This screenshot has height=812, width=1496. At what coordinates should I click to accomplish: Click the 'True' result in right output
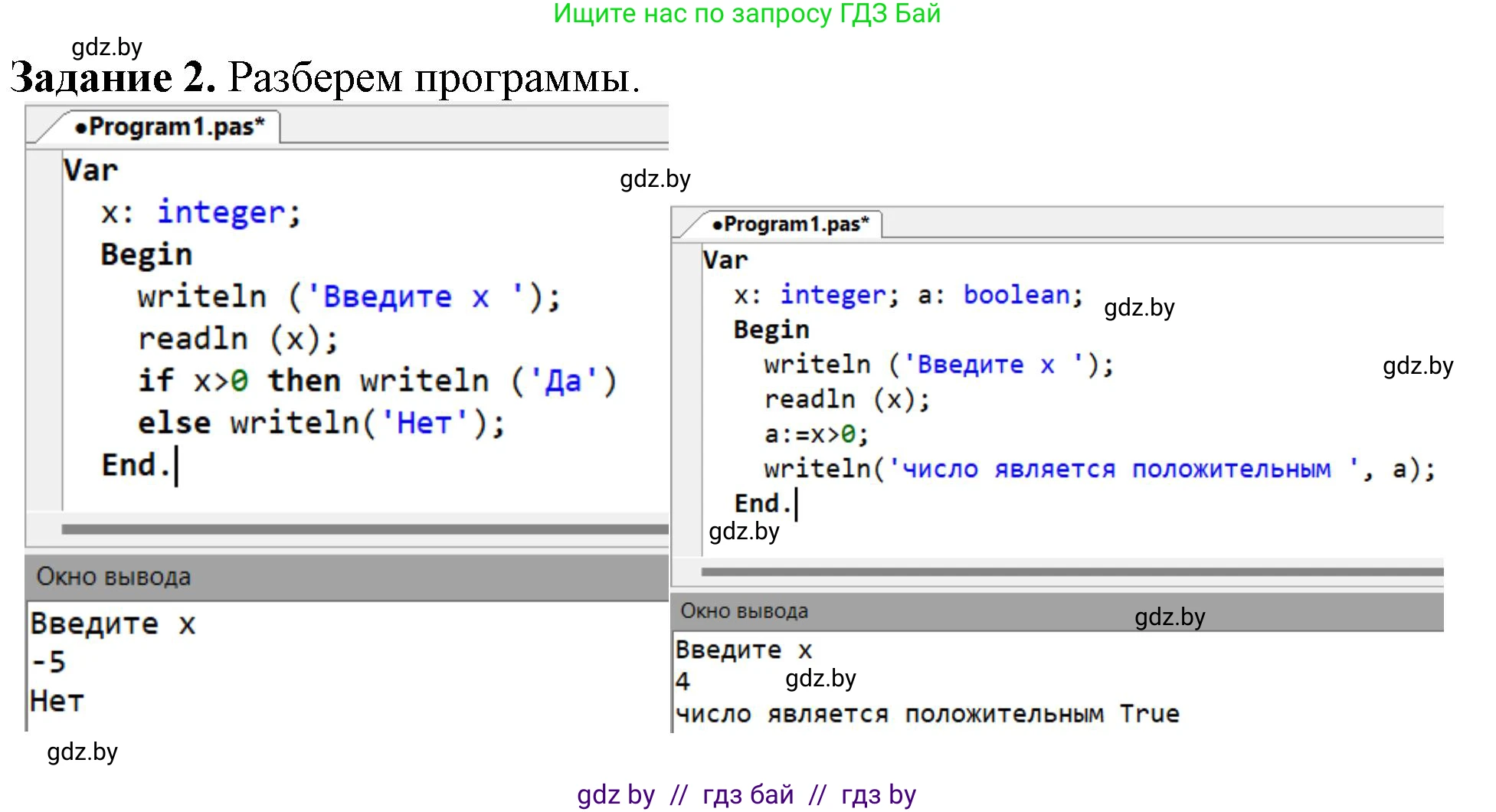(1148, 714)
